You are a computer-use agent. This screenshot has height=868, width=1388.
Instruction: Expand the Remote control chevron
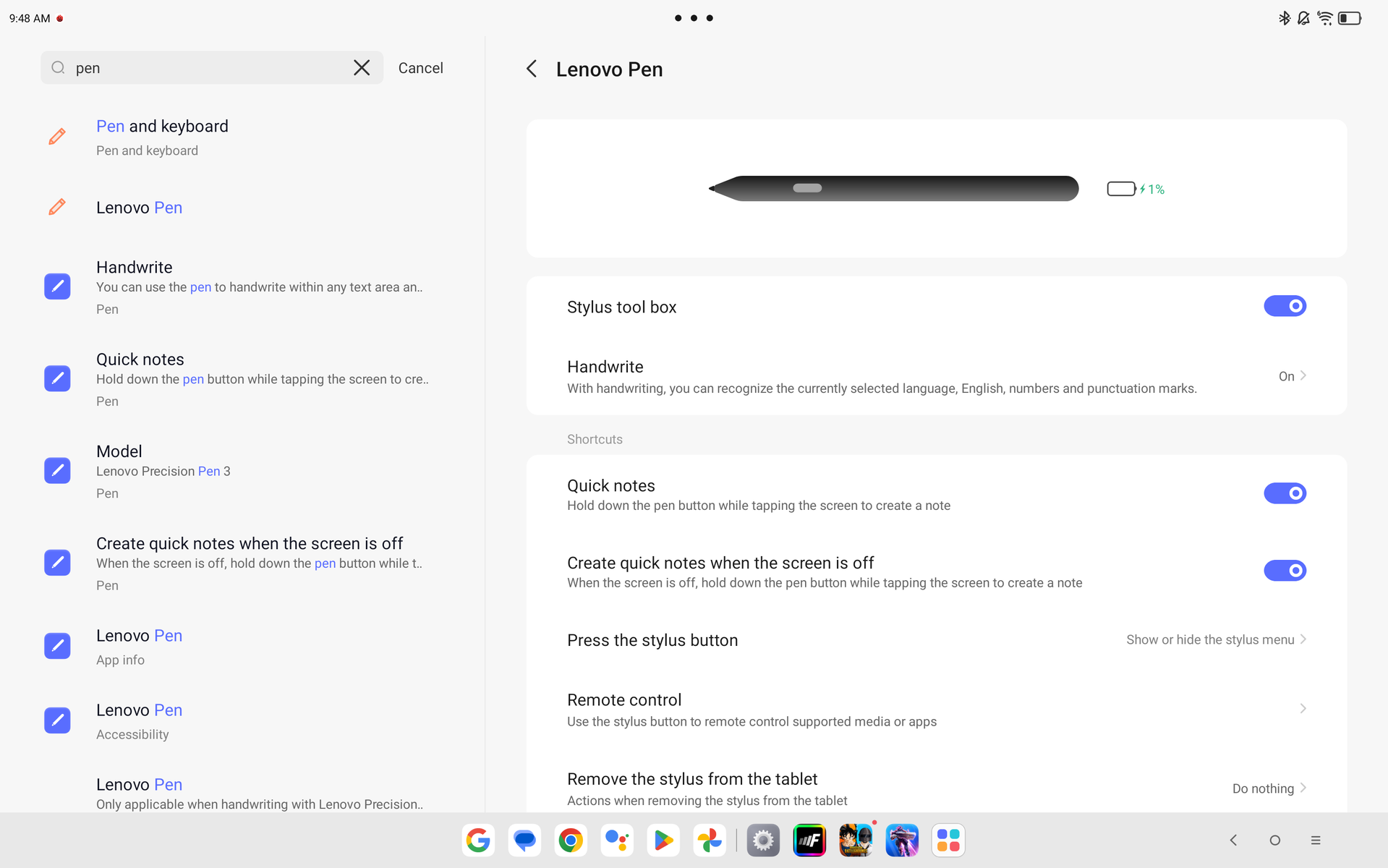click(1303, 709)
